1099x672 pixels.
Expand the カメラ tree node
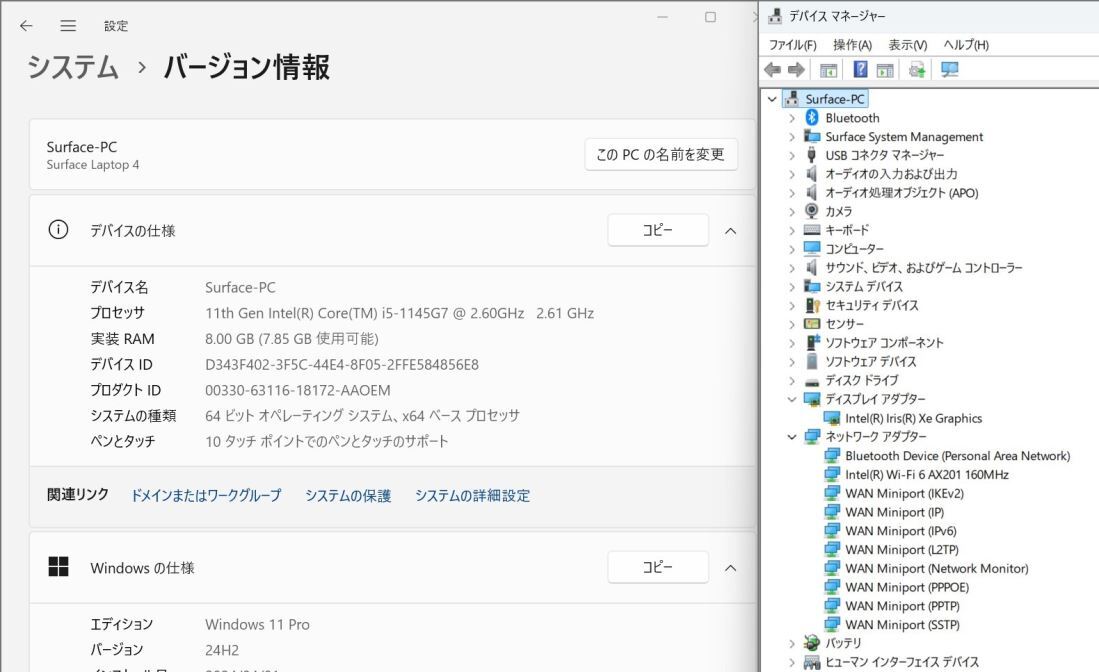pos(792,212)
